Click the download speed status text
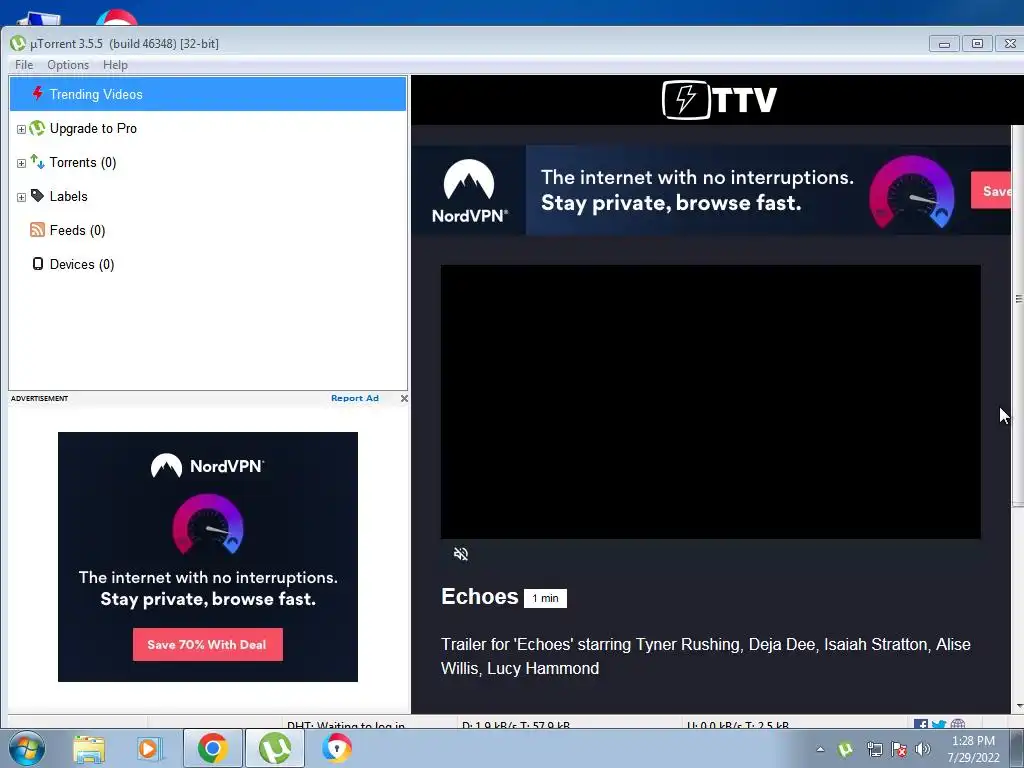Screen dimensions: 1024x768 coord(516,725)
